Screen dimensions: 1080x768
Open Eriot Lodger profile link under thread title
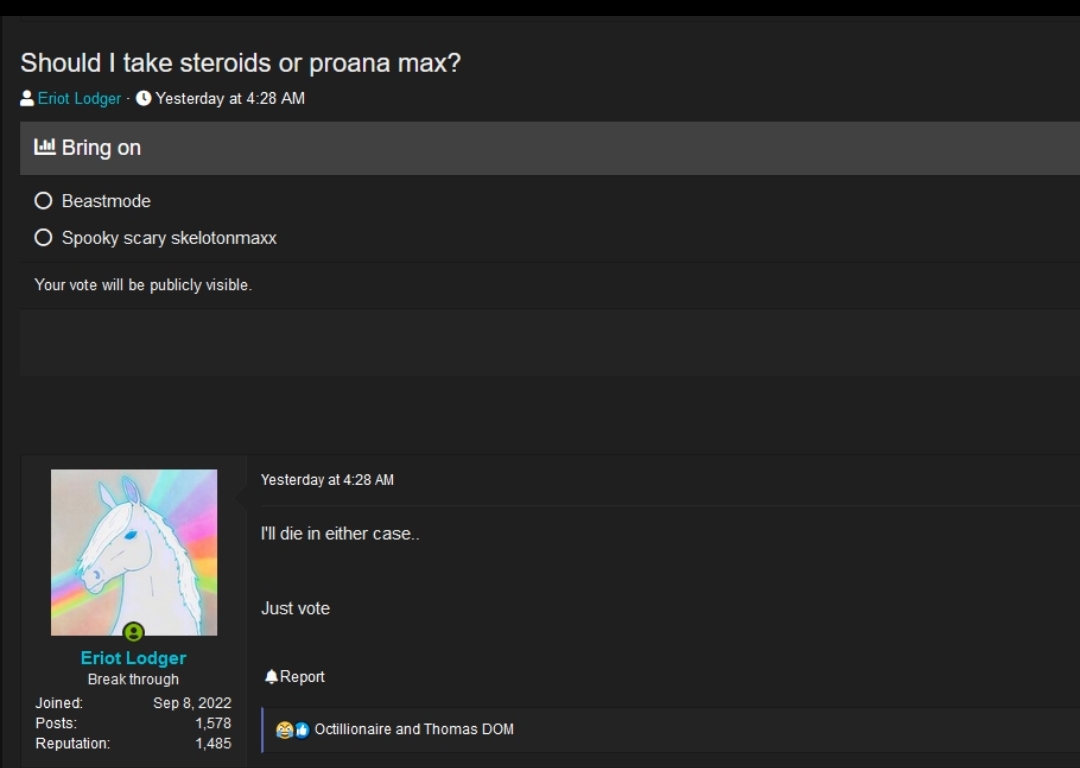pos(79,98)
